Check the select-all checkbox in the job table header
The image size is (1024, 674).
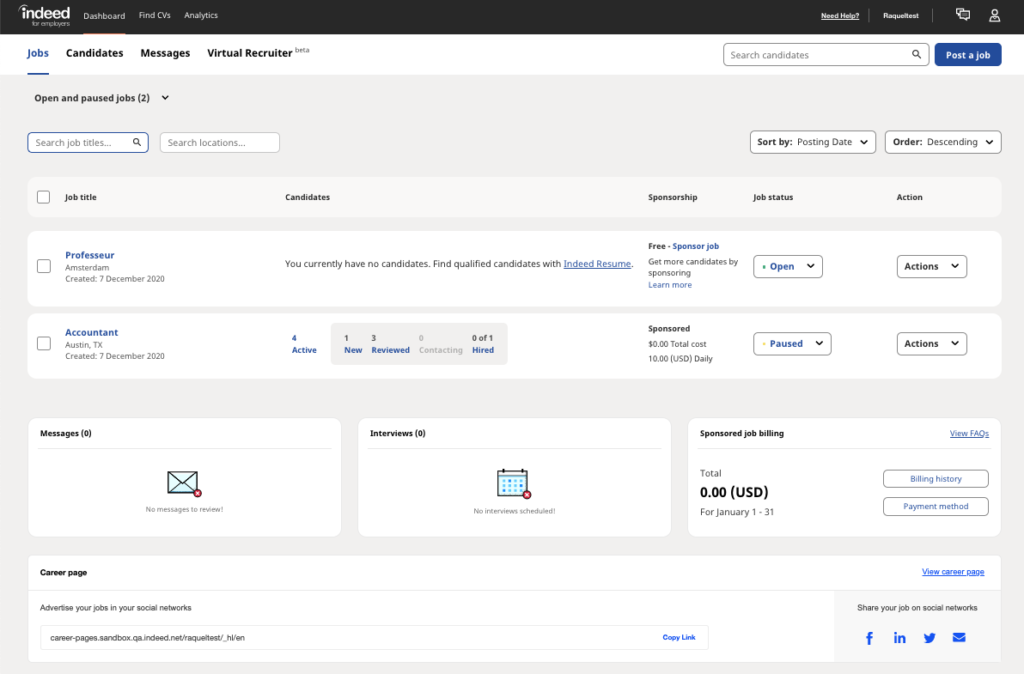(43, 197)
